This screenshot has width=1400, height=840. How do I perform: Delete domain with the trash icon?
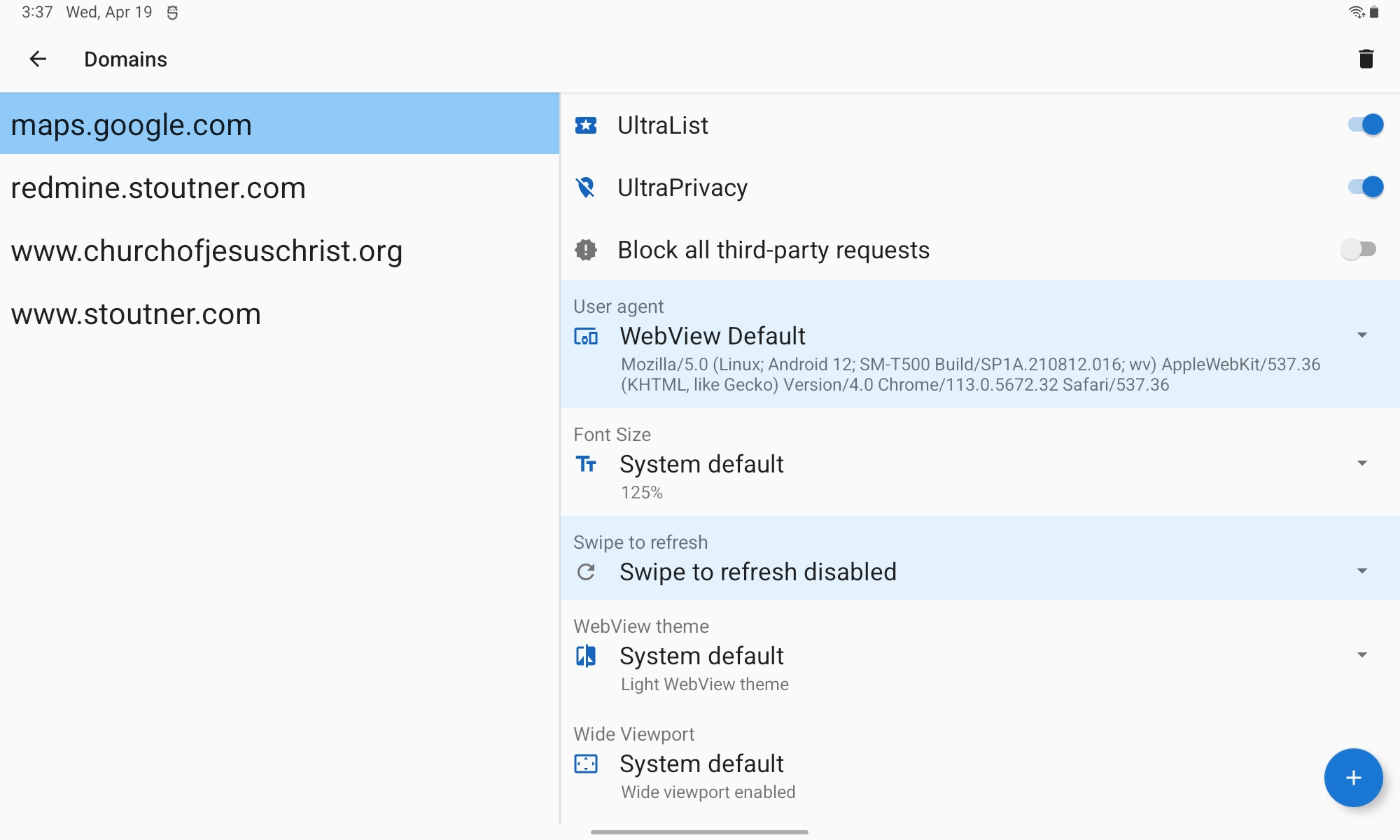[1366, 59]
